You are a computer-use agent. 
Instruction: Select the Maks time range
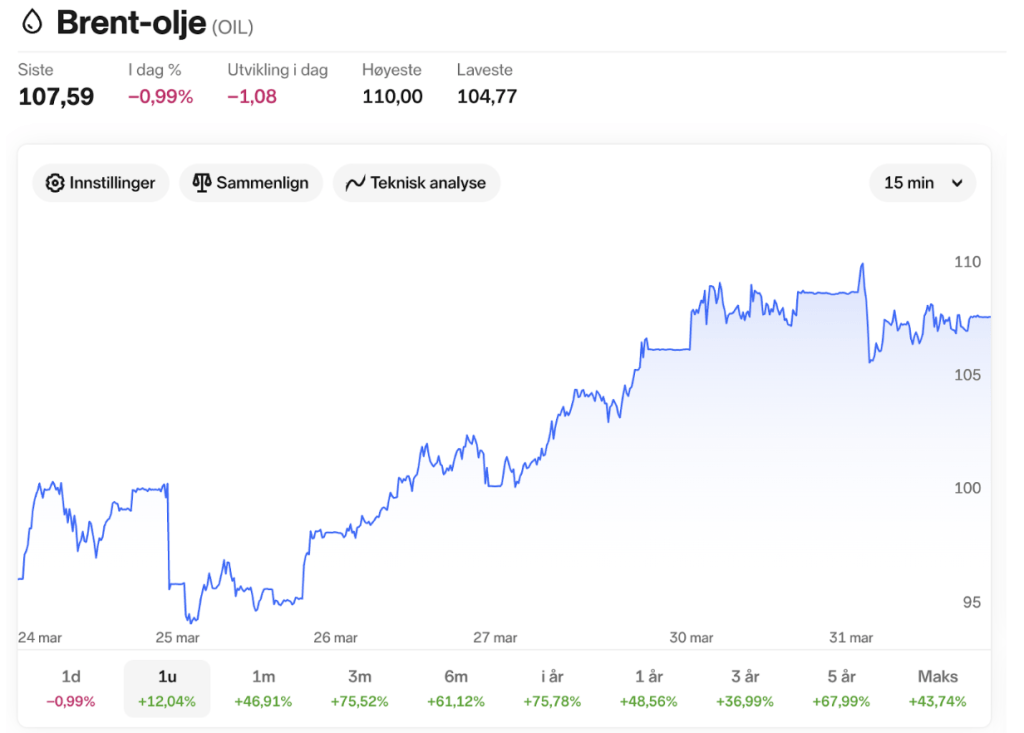pyautogui.click(x=937, y=688)
